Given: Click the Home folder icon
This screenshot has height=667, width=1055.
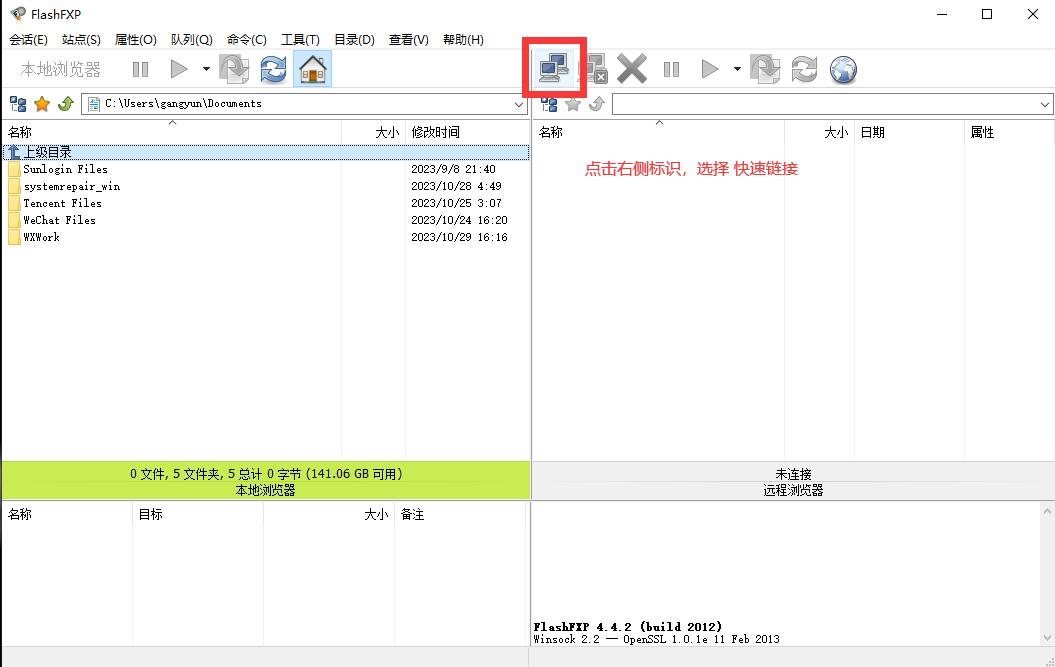Looking at the screenshot, I should point(312,69).
